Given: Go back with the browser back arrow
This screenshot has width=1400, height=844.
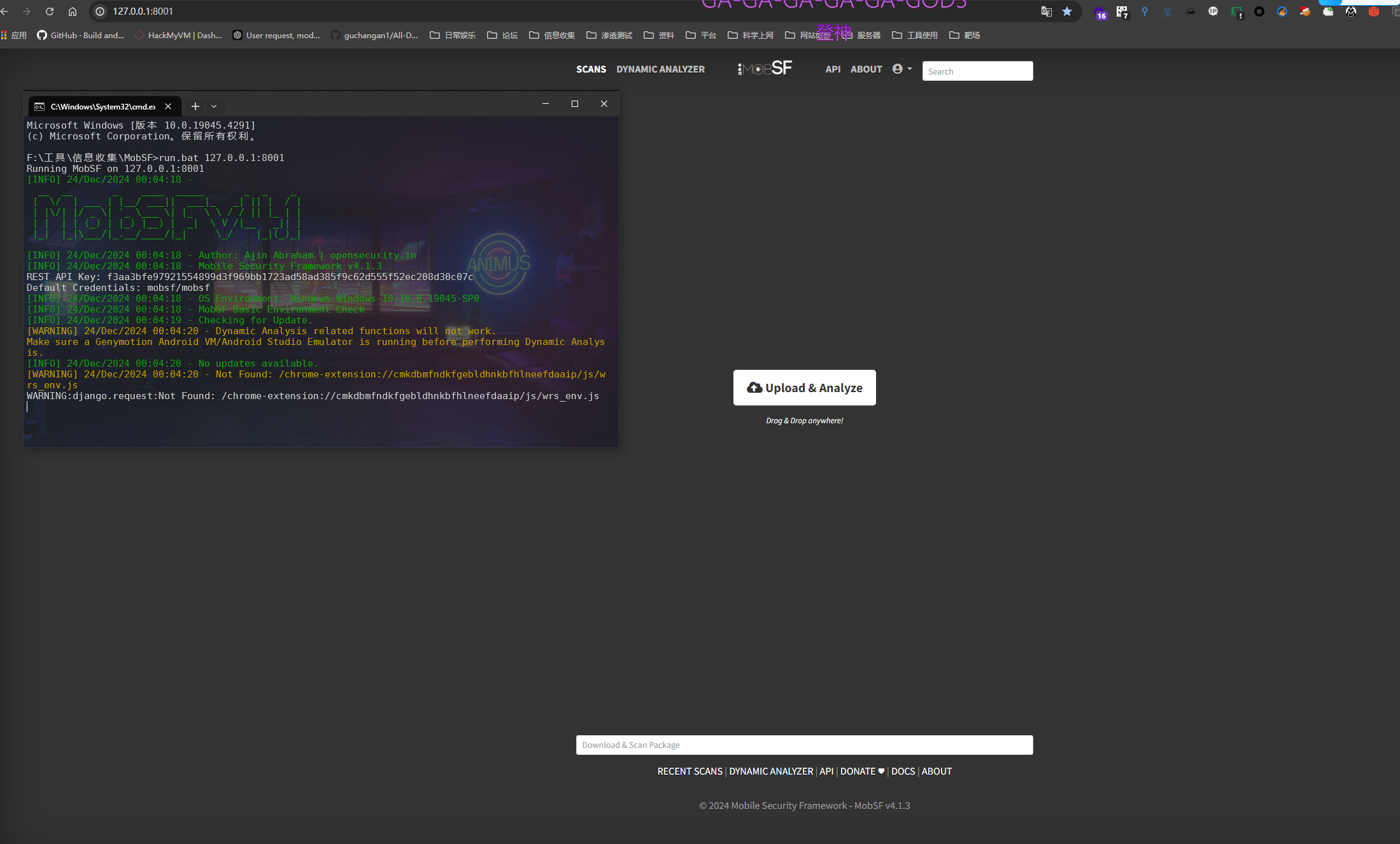Looking at the screenshot, I should pyautogui.click(x=4, y=11).
